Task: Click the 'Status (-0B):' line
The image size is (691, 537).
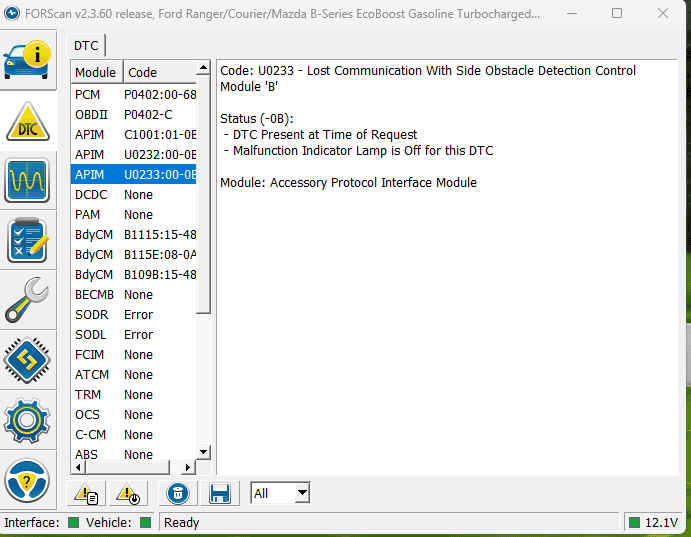Action: (256, 119)
